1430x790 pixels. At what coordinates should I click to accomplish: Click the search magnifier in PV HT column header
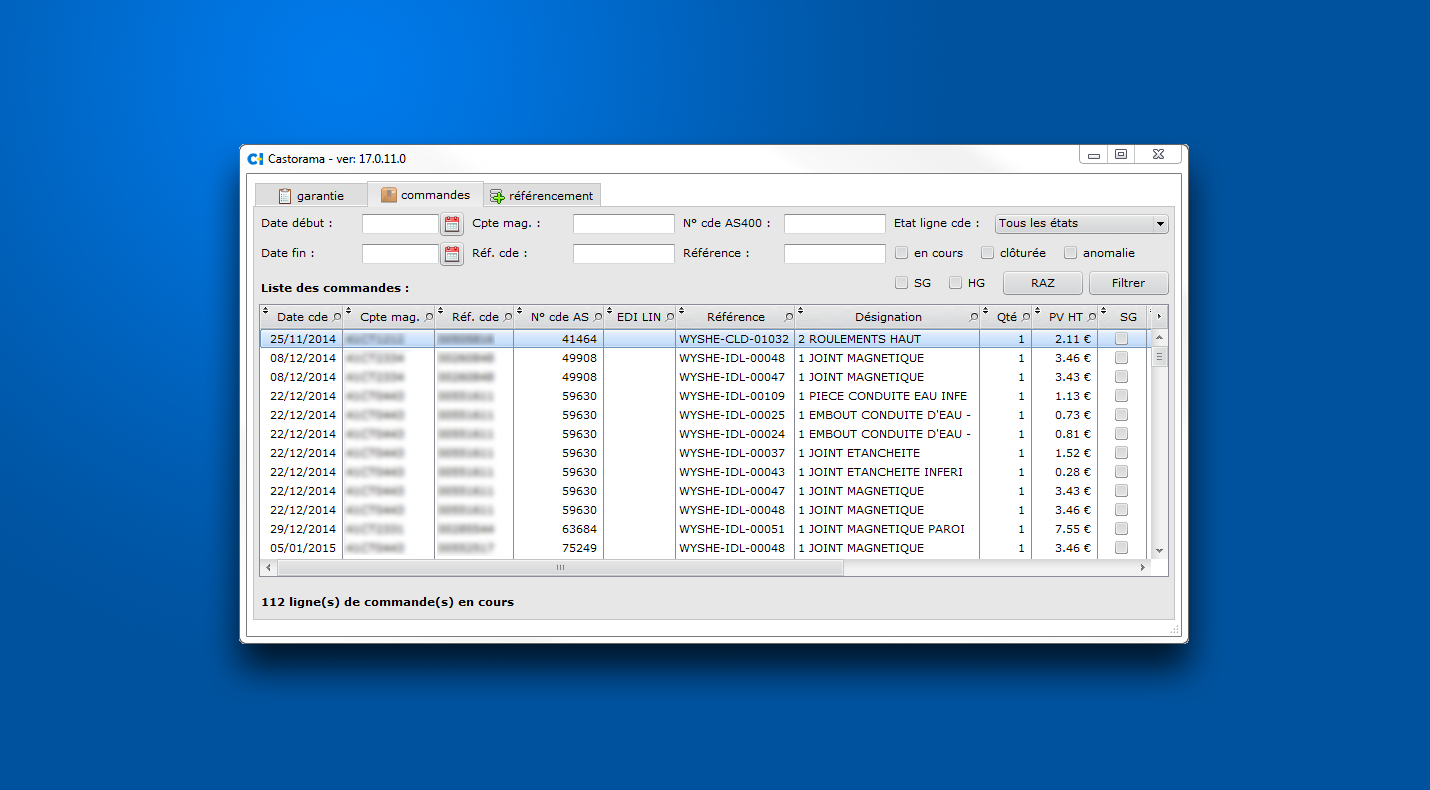pyautogui.click(x=1091, y=317)
